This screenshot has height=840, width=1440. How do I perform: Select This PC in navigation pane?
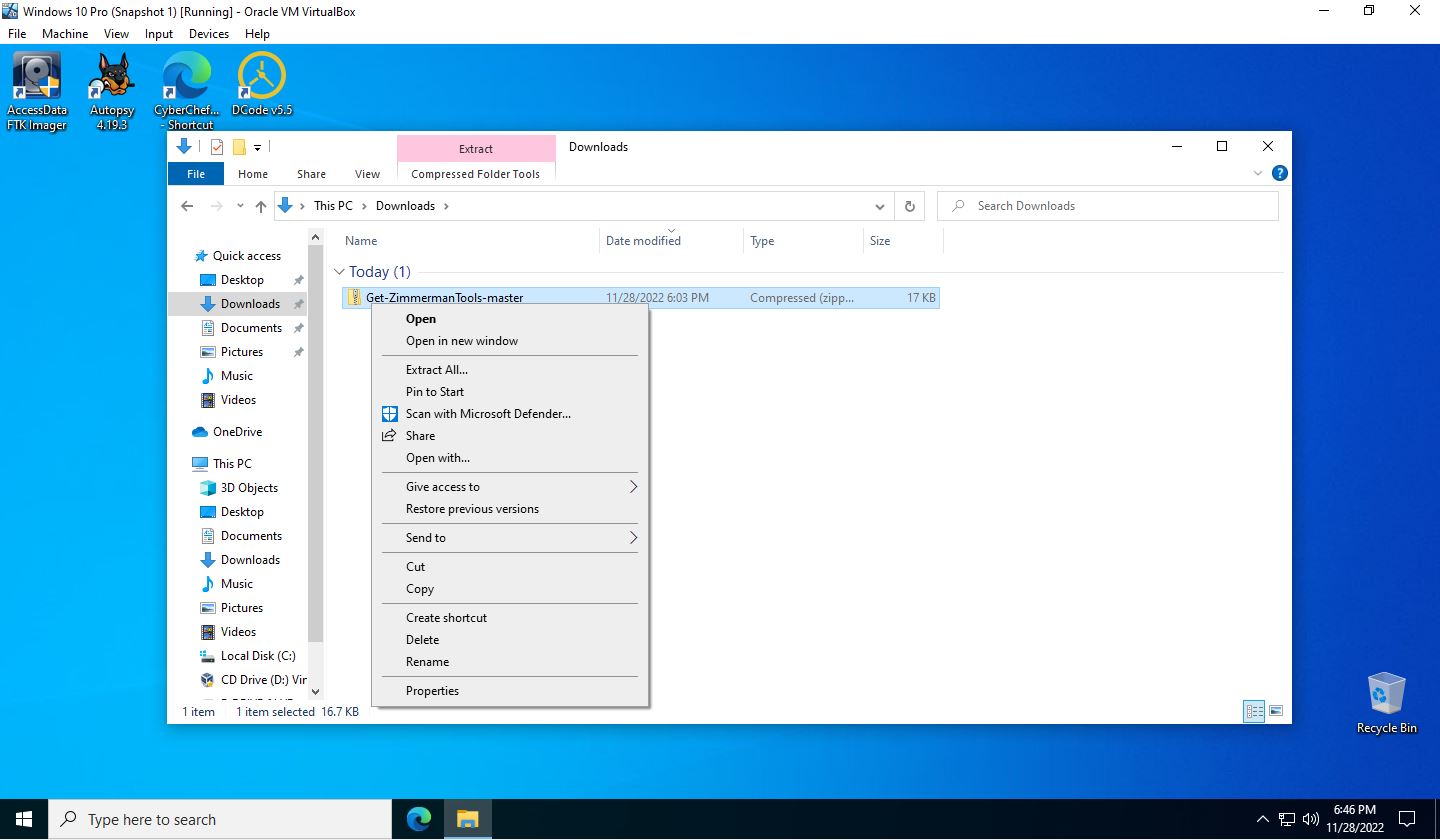tap(232, 464)
